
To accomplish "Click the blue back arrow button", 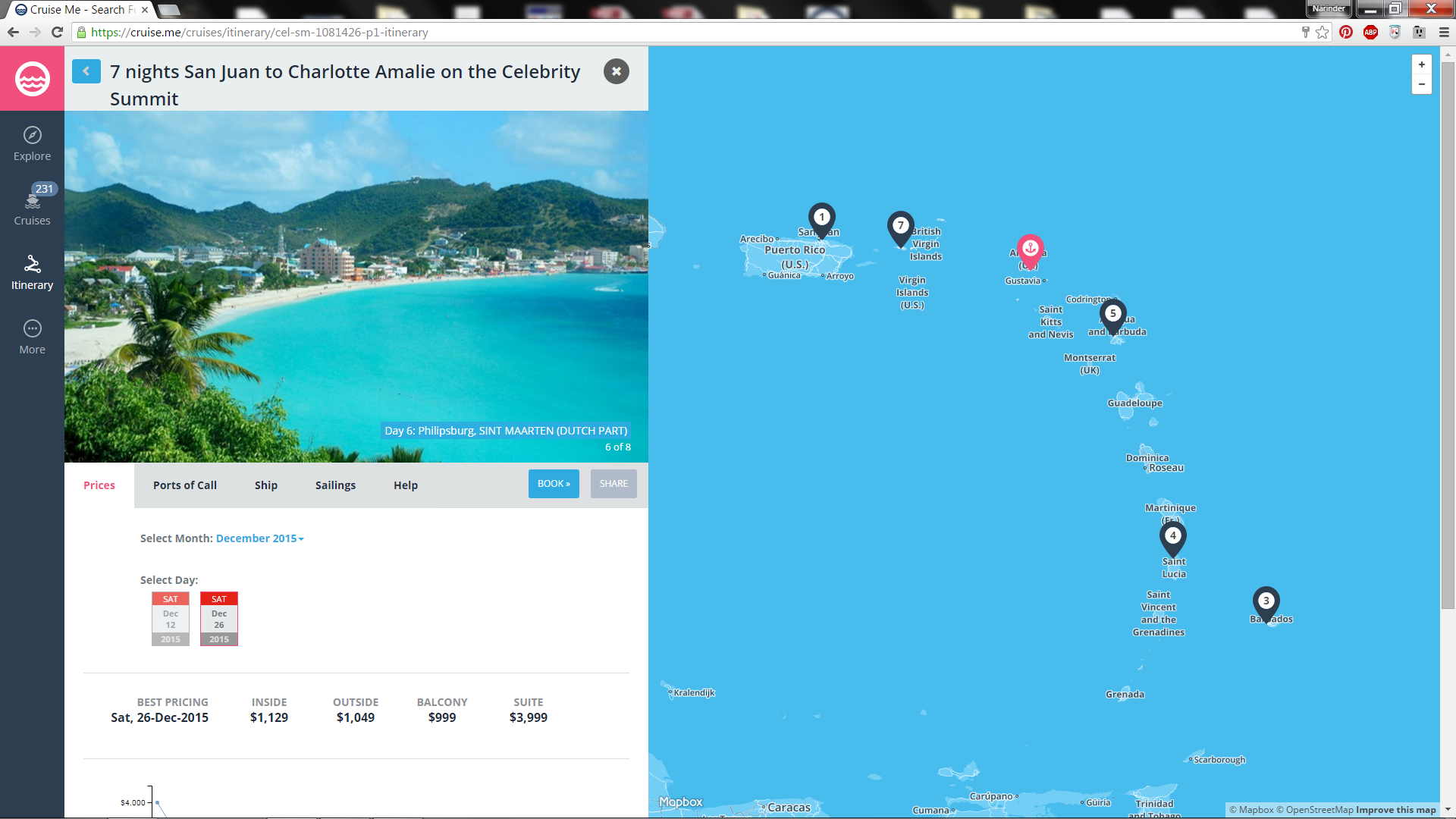I will pyautogui.click(x=86, y=71).
